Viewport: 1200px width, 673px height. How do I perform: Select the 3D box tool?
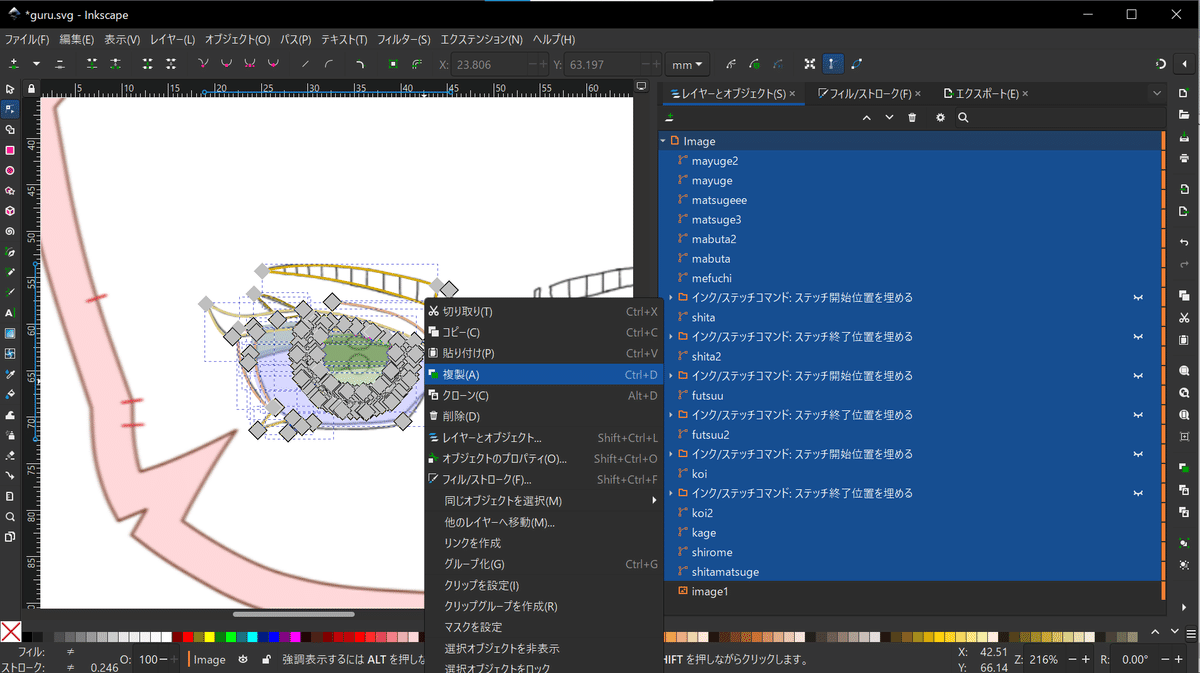click(10, 211)
